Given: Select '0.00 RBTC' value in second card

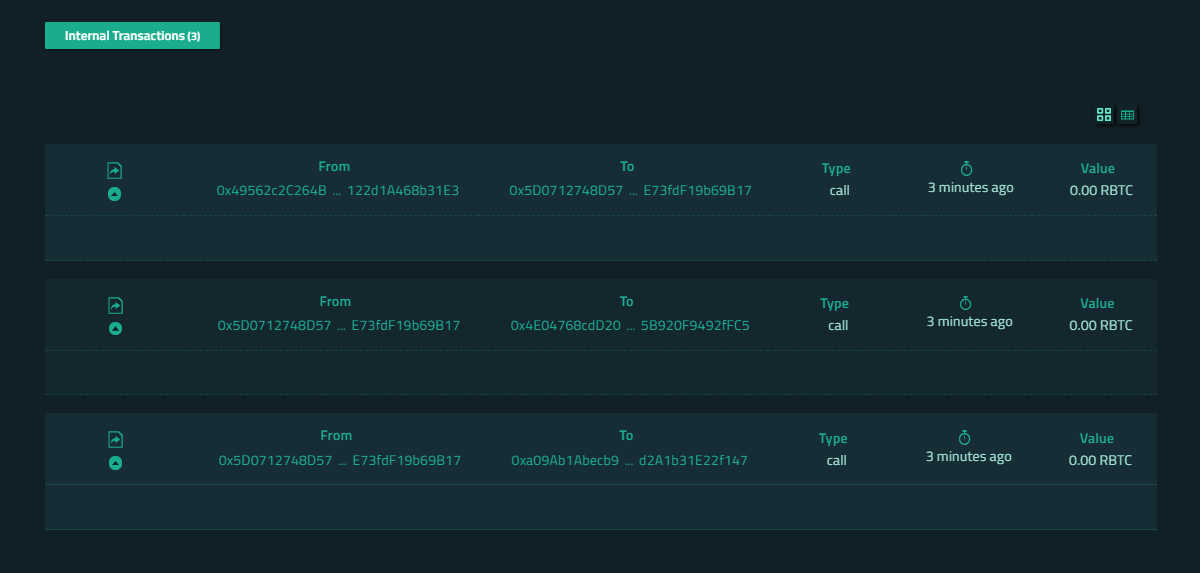Looking at the screenshot, I should click(x=1101, y=325).
